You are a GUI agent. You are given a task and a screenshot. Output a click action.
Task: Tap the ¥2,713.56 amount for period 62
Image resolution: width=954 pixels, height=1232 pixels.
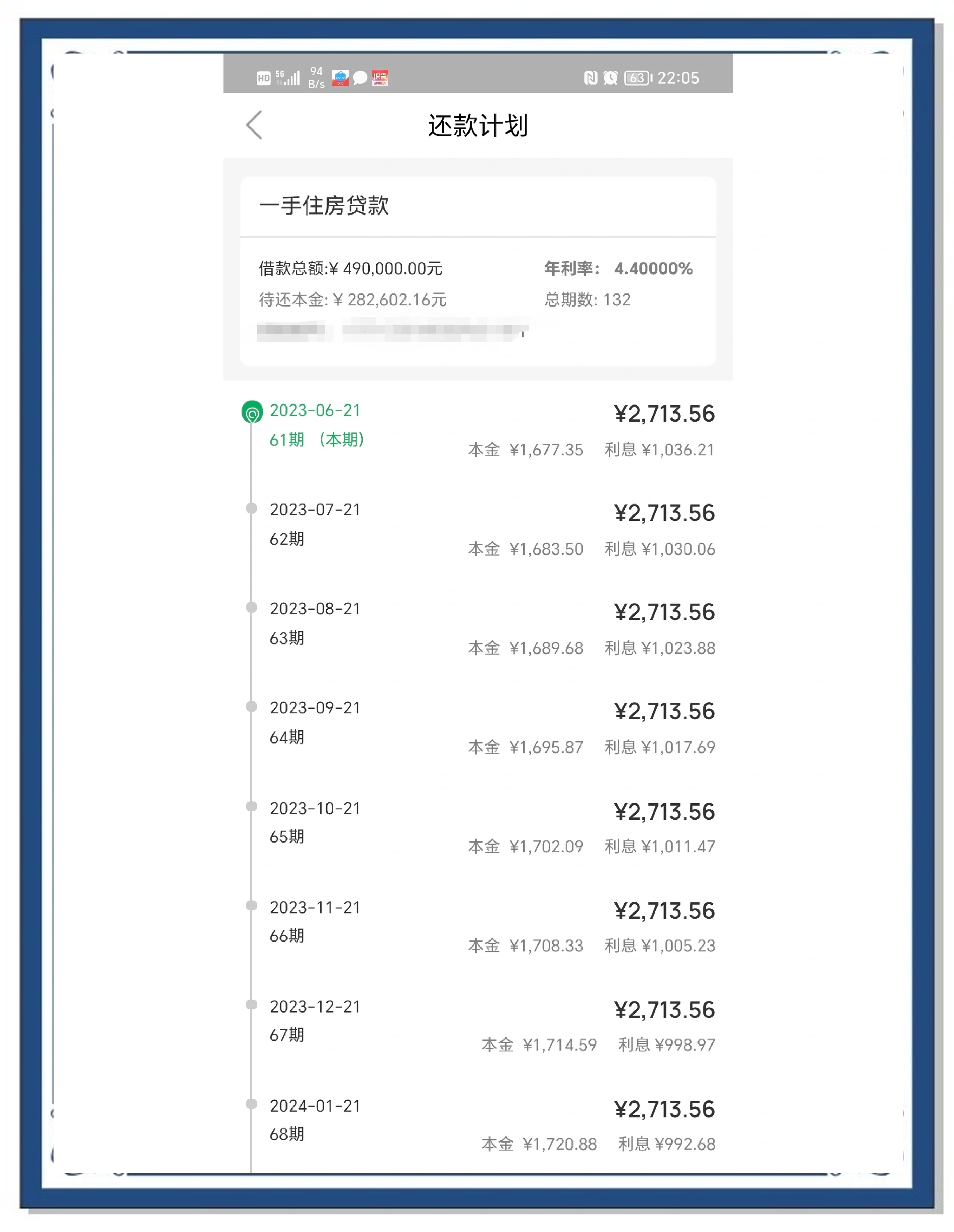665,512
